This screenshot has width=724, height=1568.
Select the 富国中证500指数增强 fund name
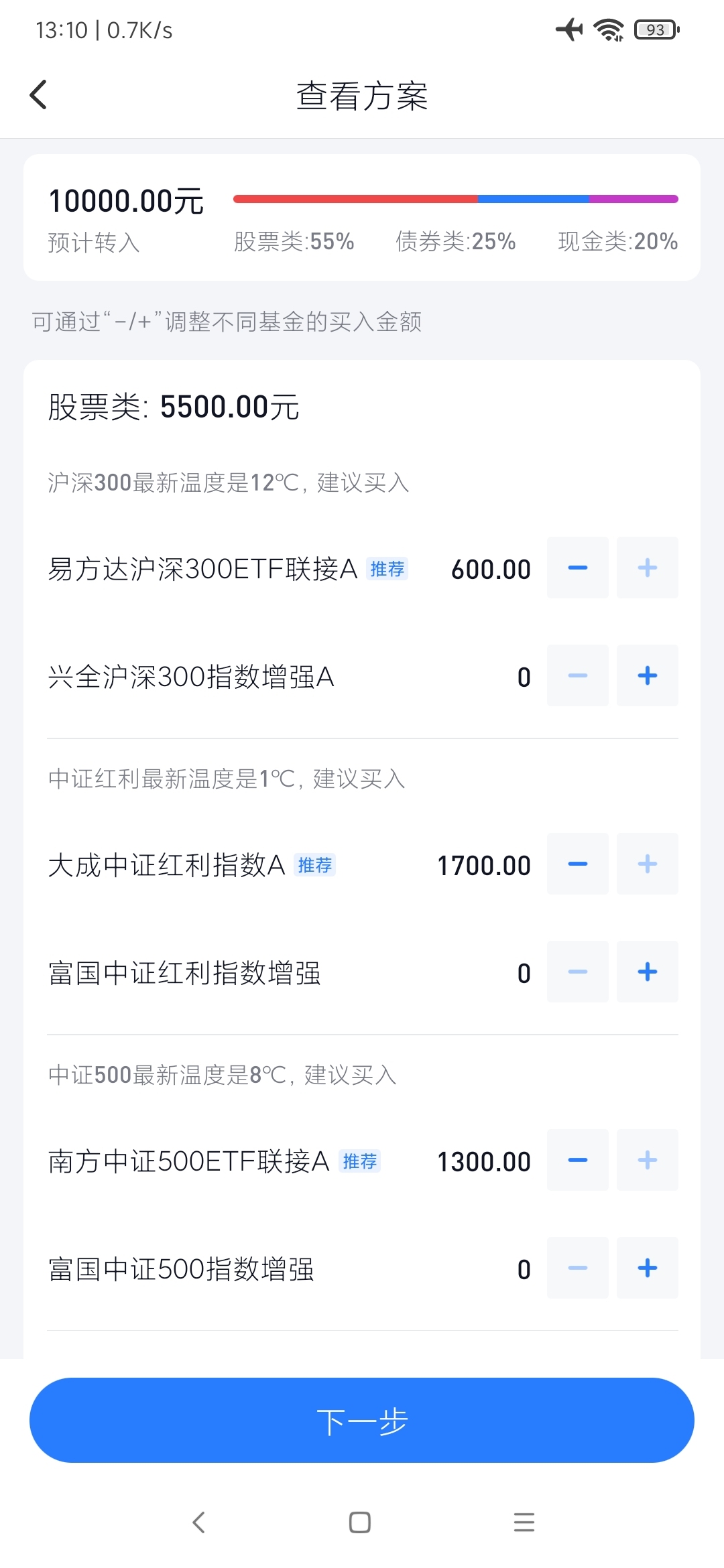coord(181,1270)
